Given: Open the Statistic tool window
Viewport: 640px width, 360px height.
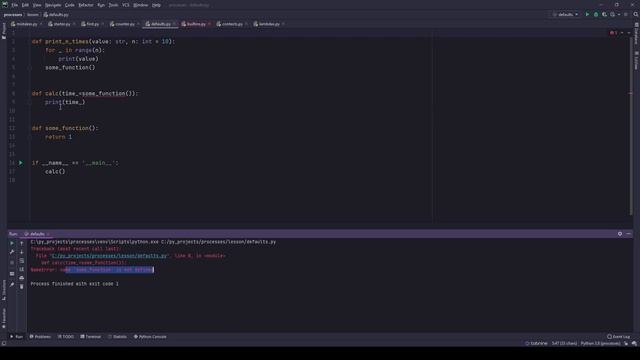Looking at the screenshot, I should (x=118, y=337).
